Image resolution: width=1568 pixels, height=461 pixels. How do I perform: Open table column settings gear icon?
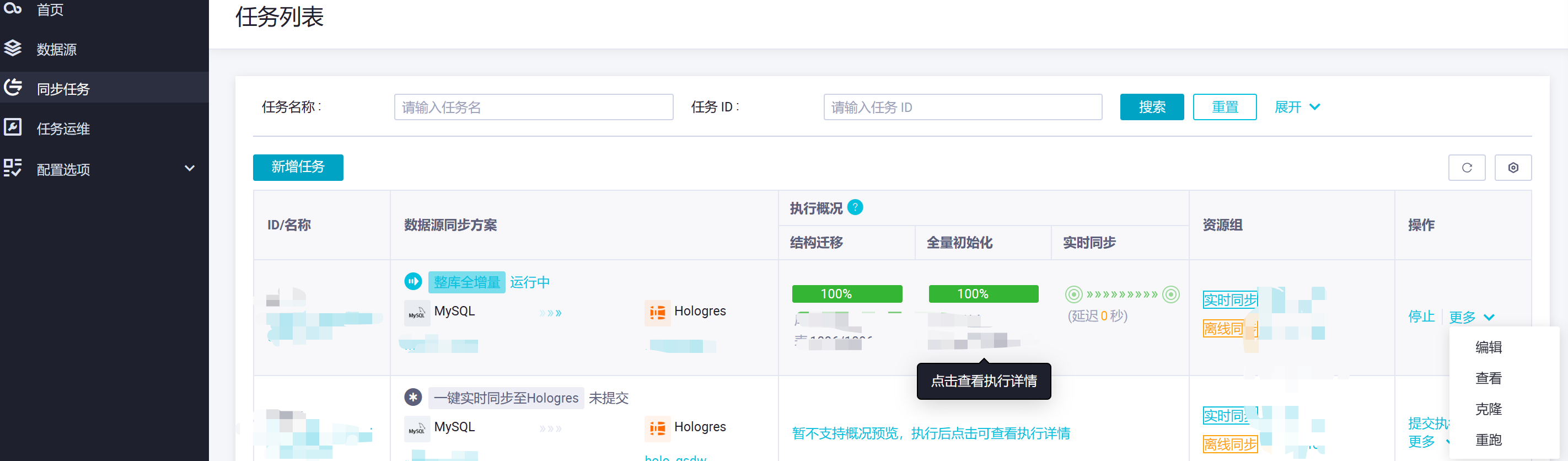(1513, 168)
